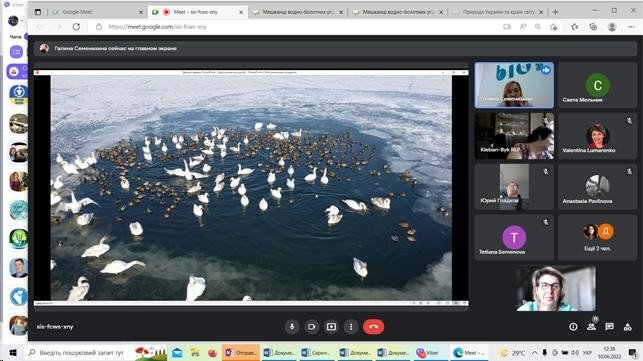Open the 29°C weather widget
Screen dimensions: 643x361
tap(513, 352)
